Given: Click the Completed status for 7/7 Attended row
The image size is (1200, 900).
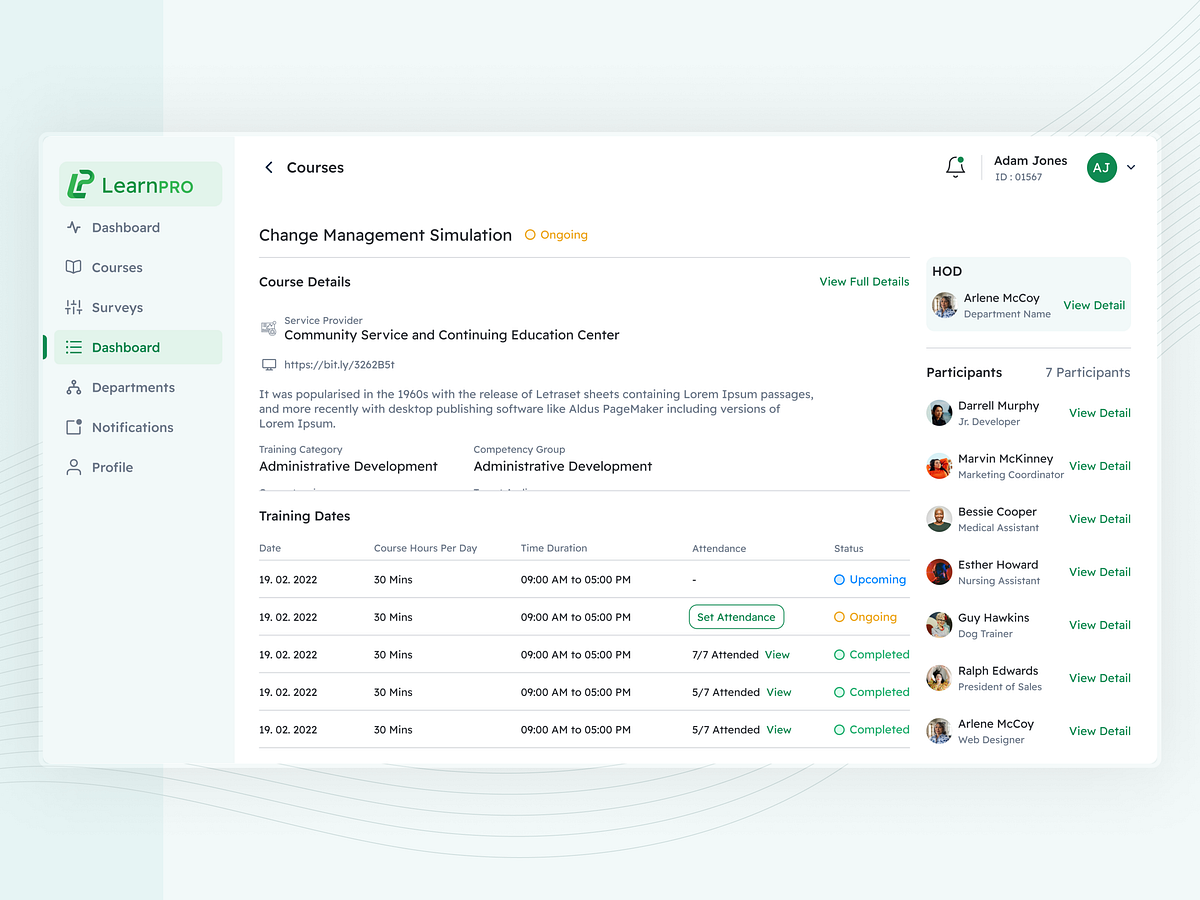Looking at the screenshot, I should 871,654.
